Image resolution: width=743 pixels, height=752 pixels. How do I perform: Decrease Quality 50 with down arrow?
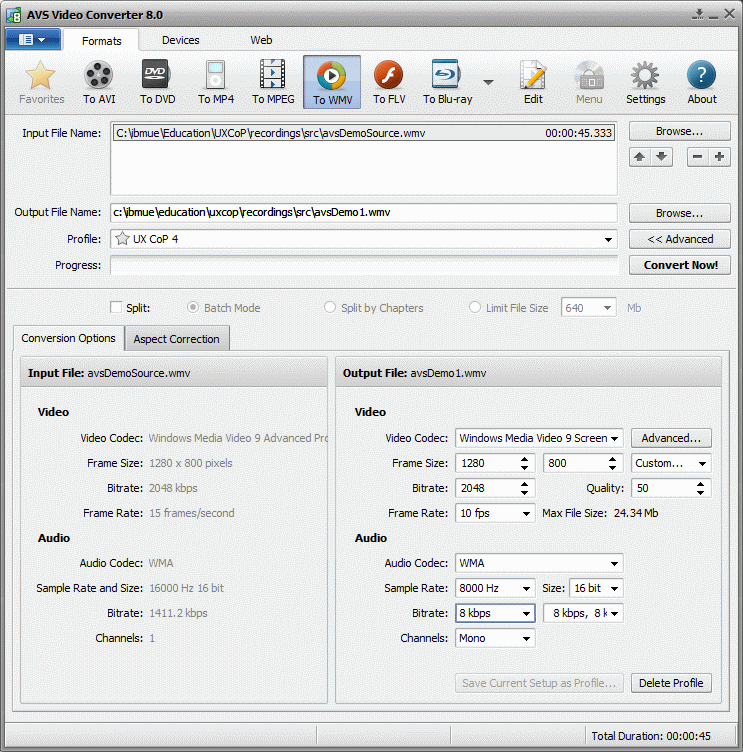tap(701, 493)
